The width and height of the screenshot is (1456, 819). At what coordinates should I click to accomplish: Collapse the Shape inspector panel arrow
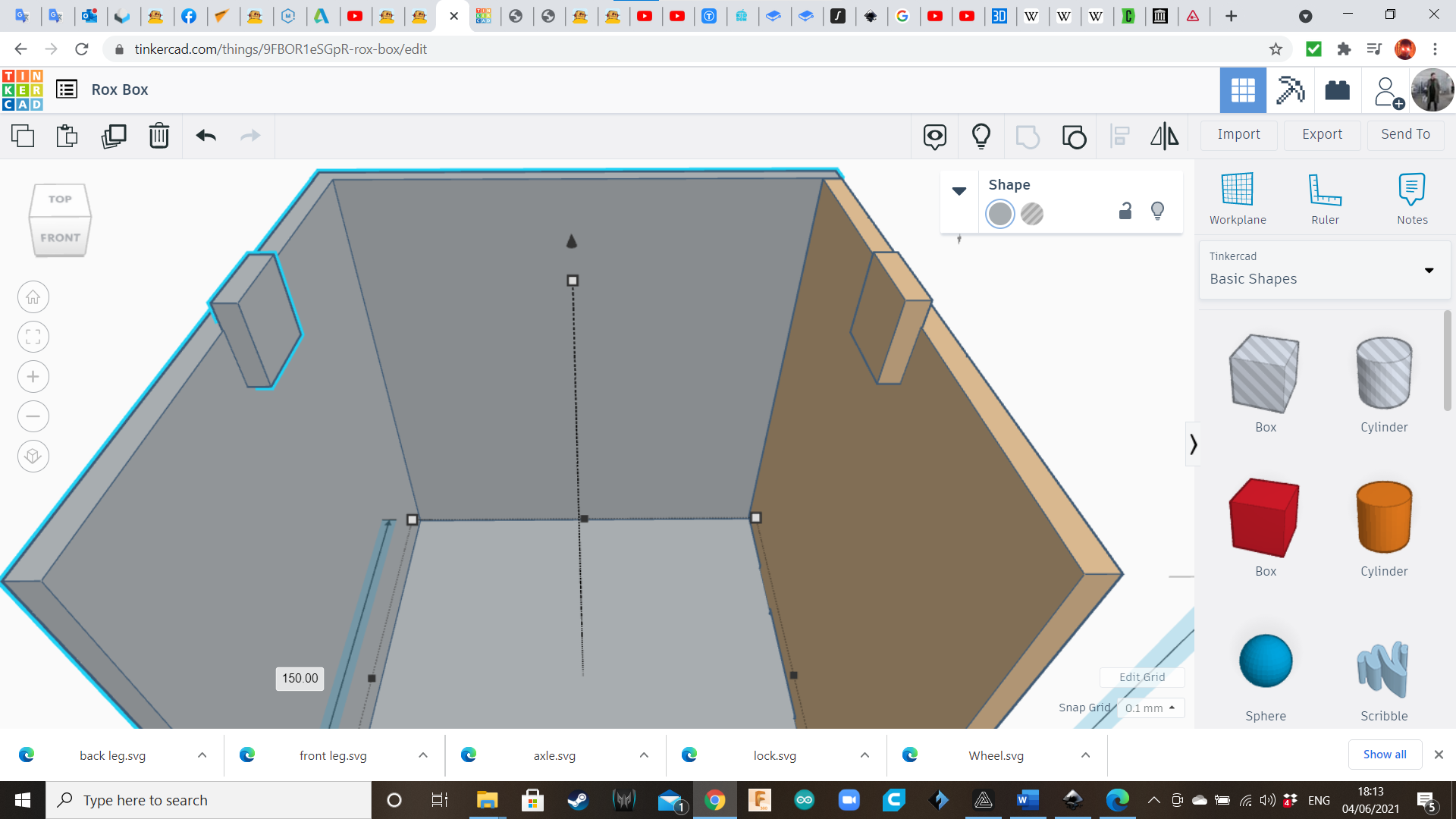[959, 191]
